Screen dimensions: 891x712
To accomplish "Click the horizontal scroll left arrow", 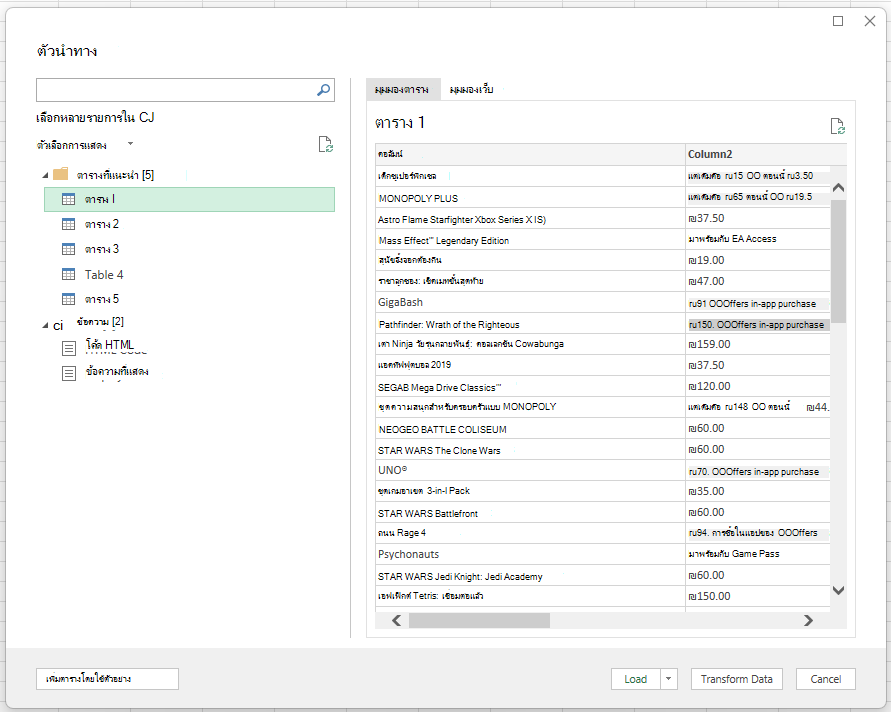I will click(397, 621).
